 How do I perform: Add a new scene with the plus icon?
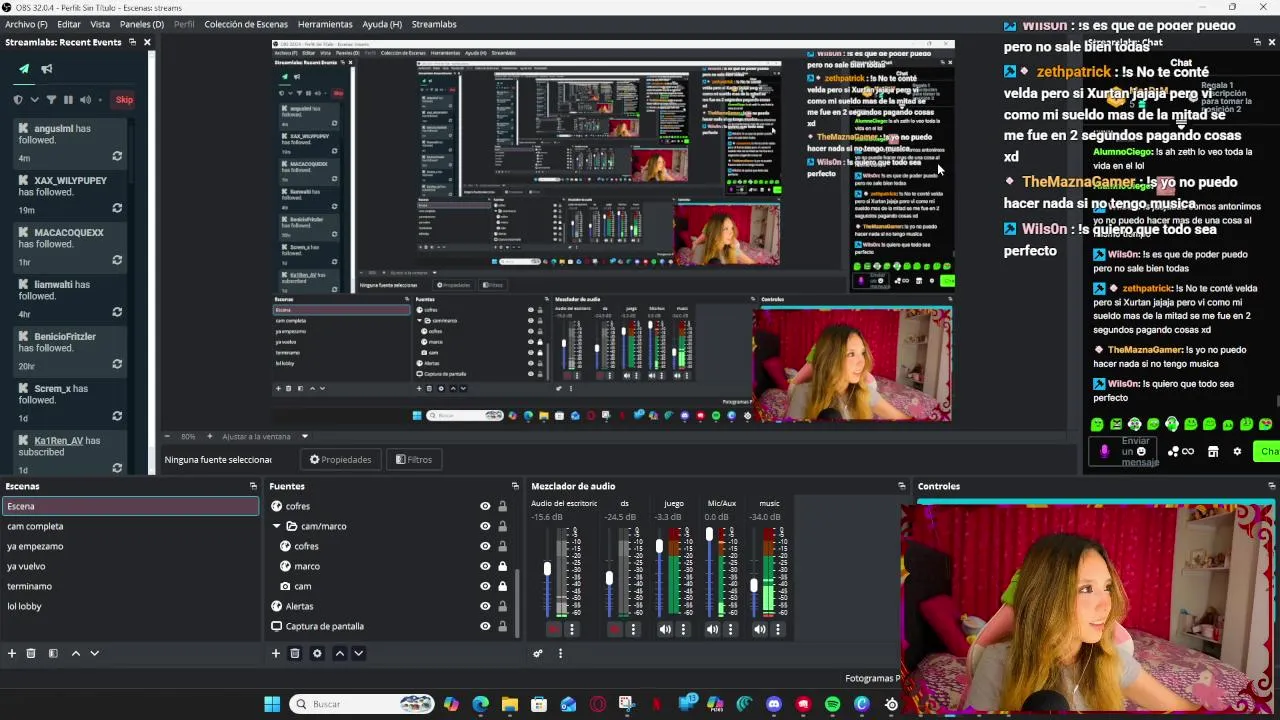12,654
